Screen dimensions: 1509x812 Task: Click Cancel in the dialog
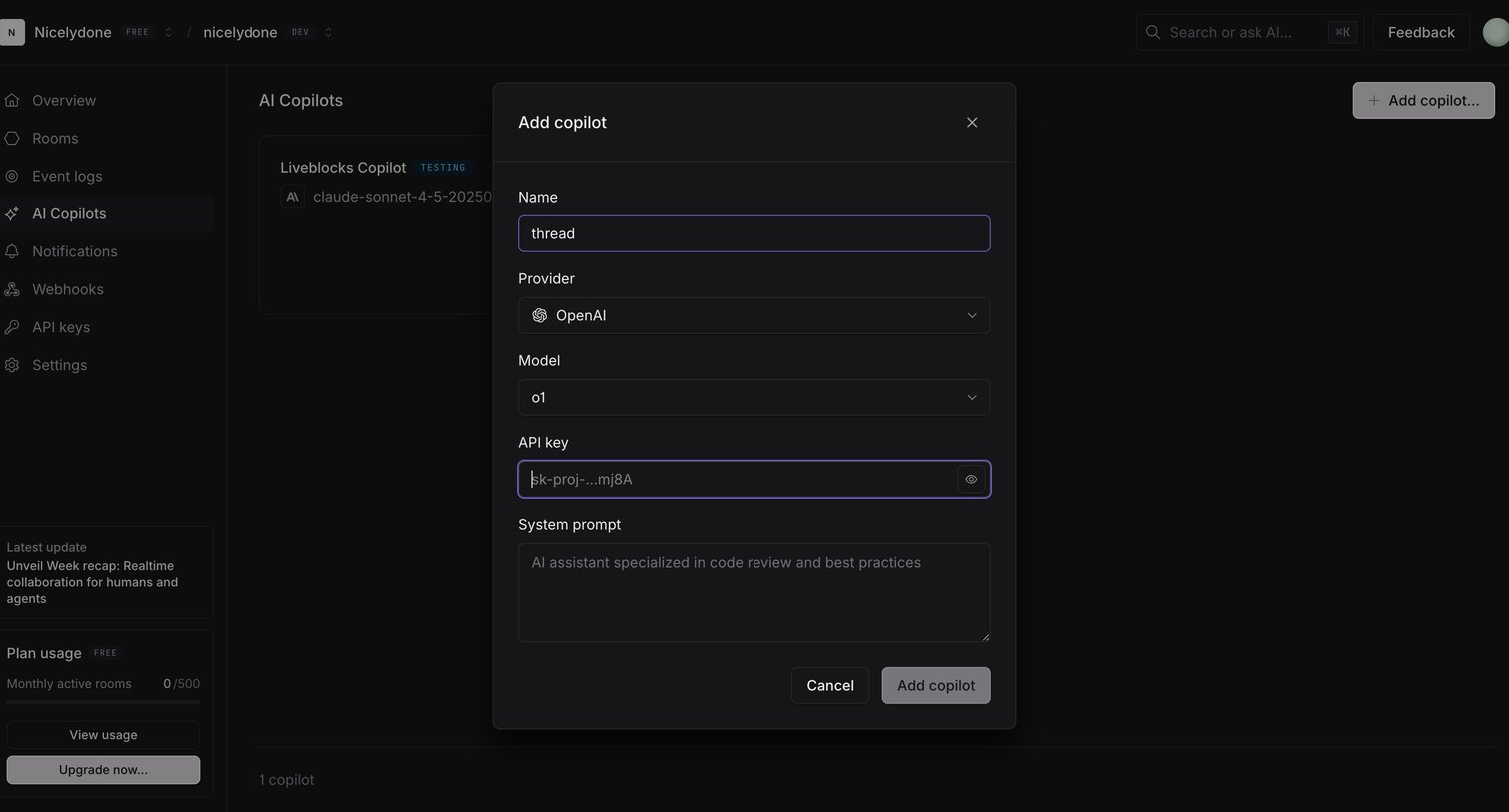[x=830, y=685]
